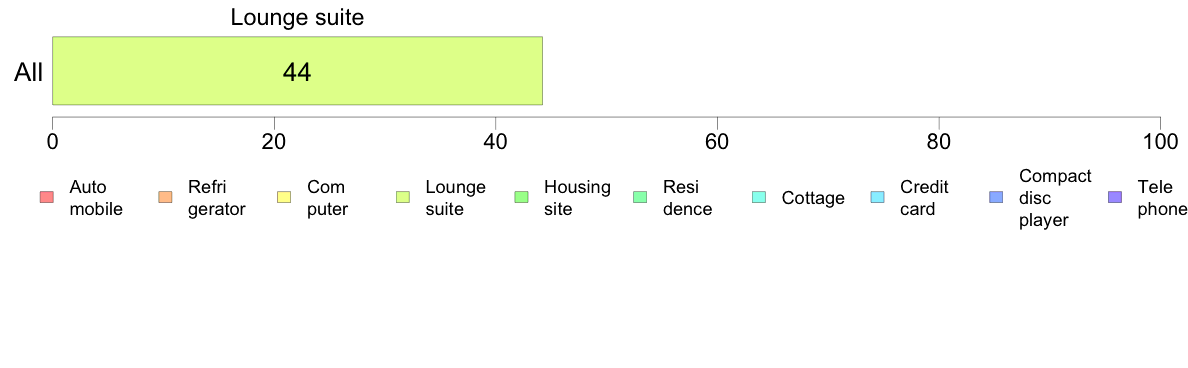Screen dimensions: 1188x368
Task: Click the Residence legend swatch
Action: pos(640,198)
